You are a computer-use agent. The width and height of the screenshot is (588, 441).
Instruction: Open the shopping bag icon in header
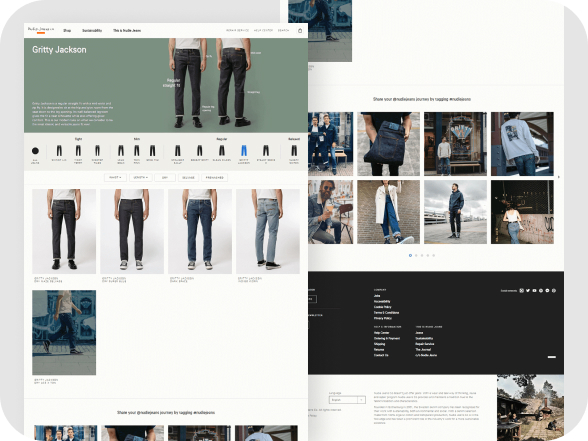pos(300,30)
